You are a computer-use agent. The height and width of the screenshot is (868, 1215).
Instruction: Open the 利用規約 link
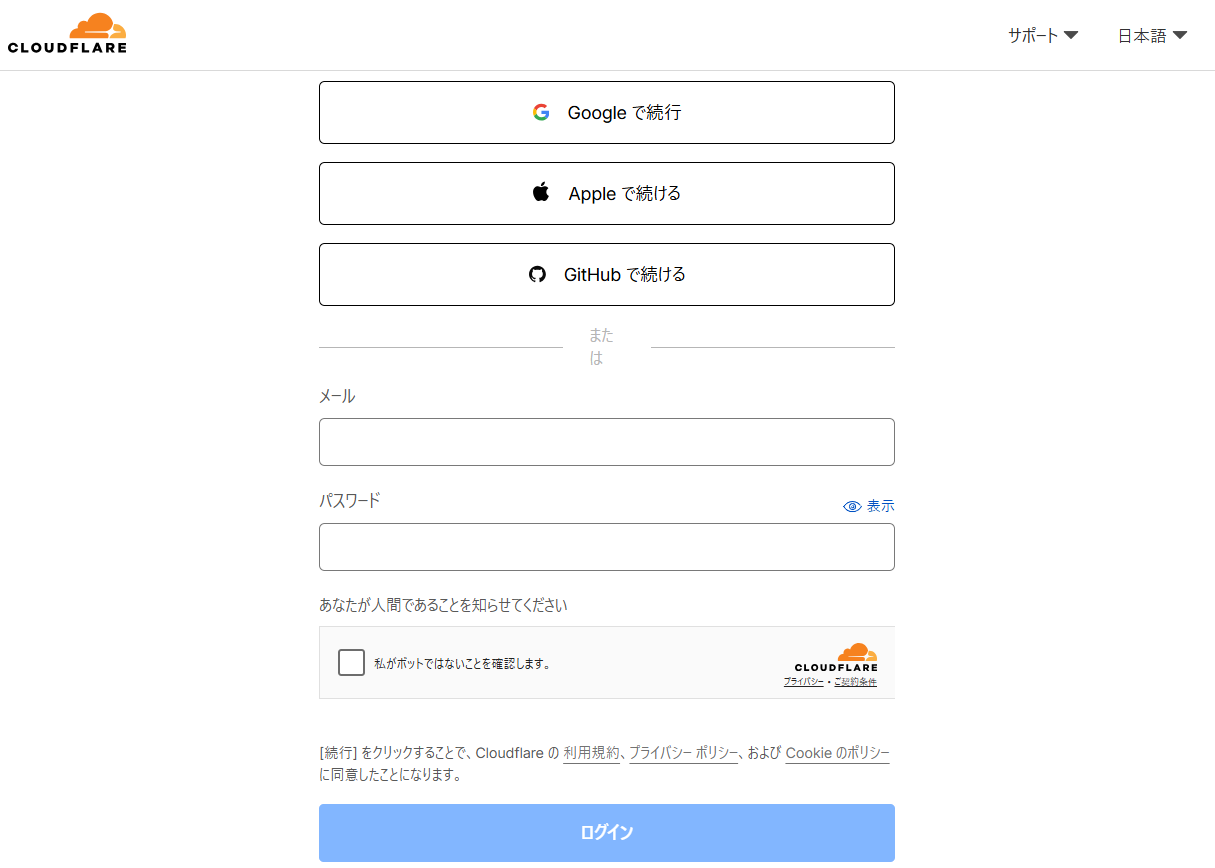(x=591, y=753)
